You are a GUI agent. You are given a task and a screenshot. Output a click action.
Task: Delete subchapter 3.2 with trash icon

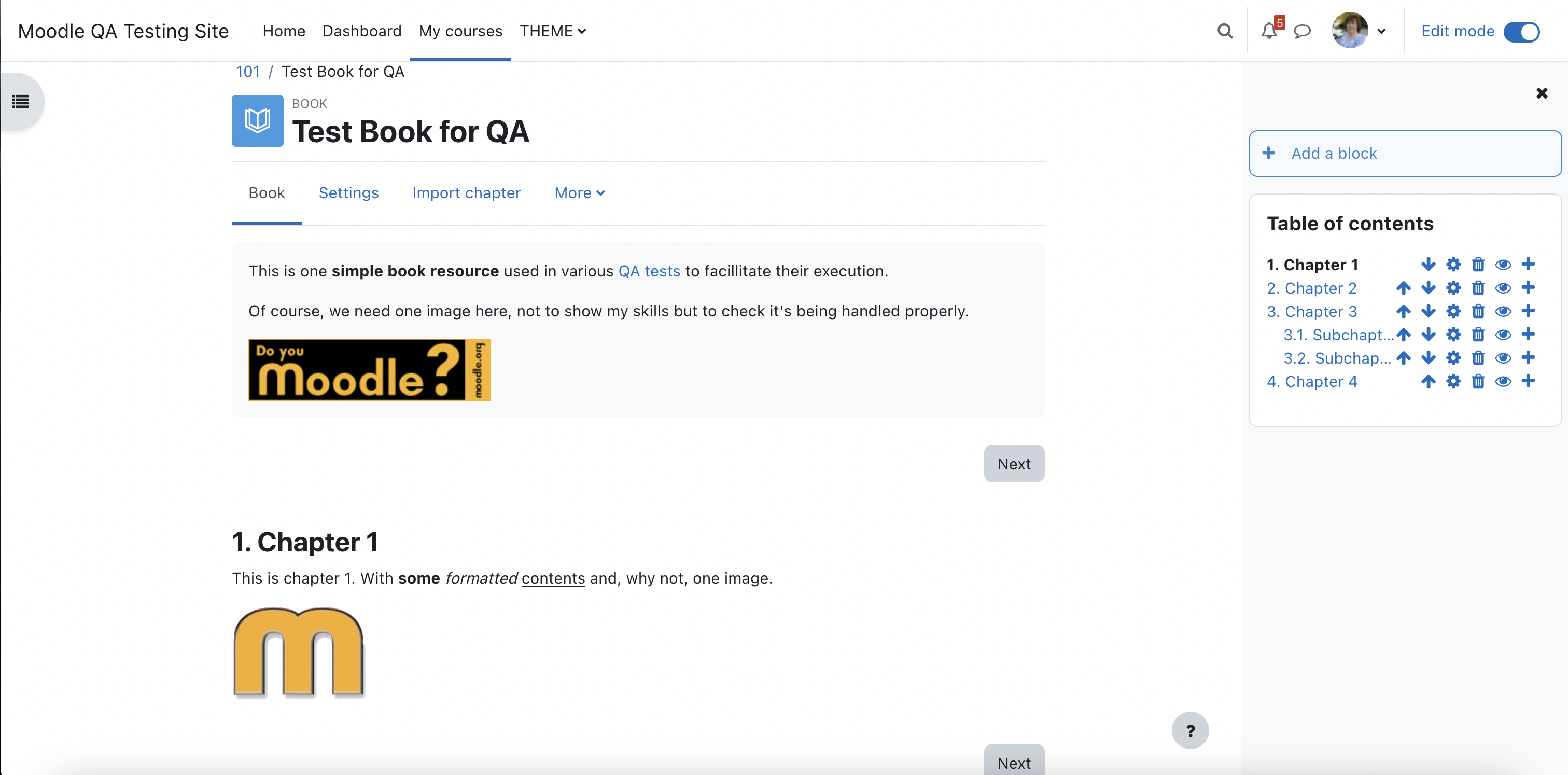point(1478,358)
